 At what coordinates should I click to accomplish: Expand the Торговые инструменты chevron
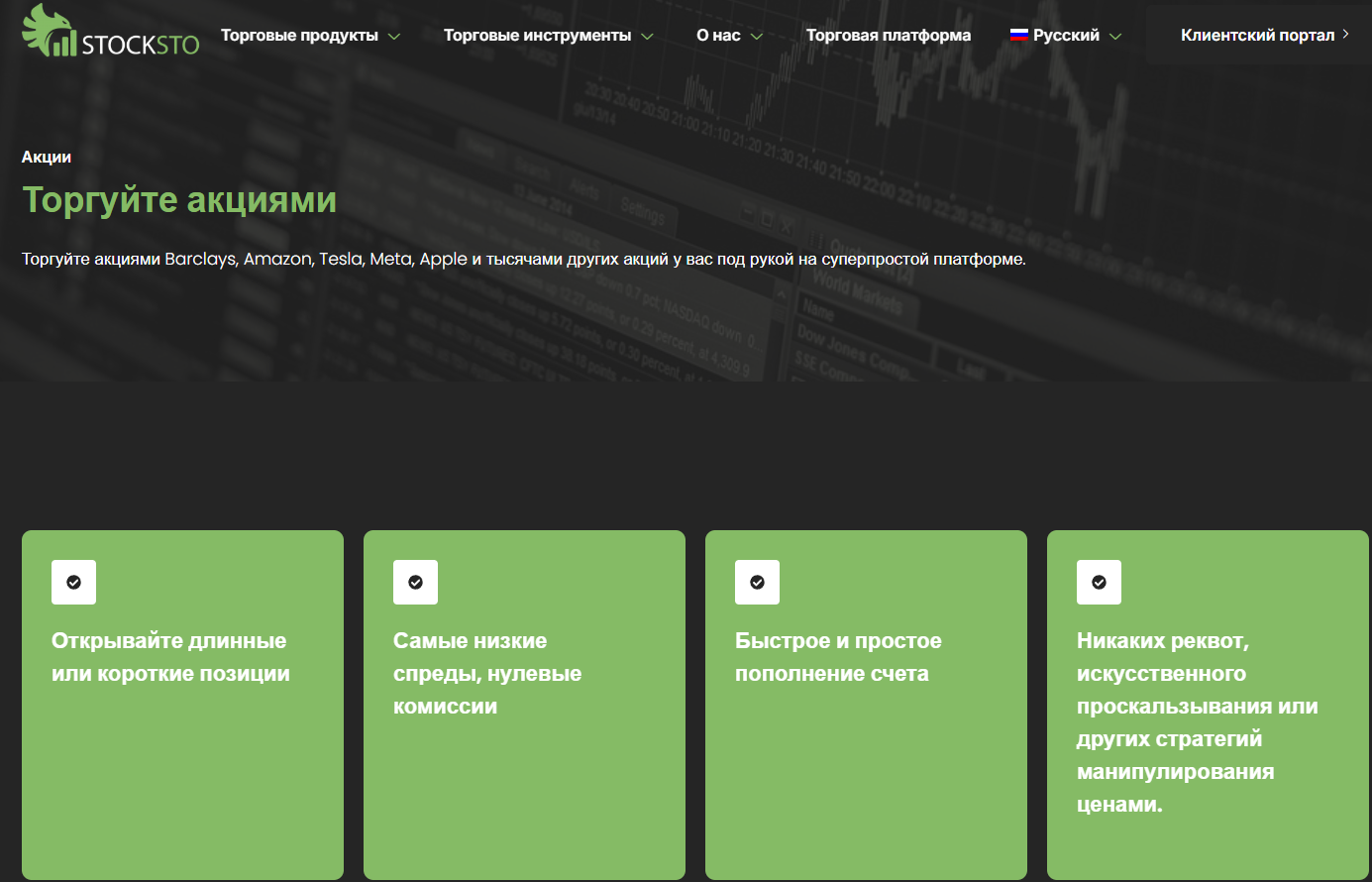point(647,37)
